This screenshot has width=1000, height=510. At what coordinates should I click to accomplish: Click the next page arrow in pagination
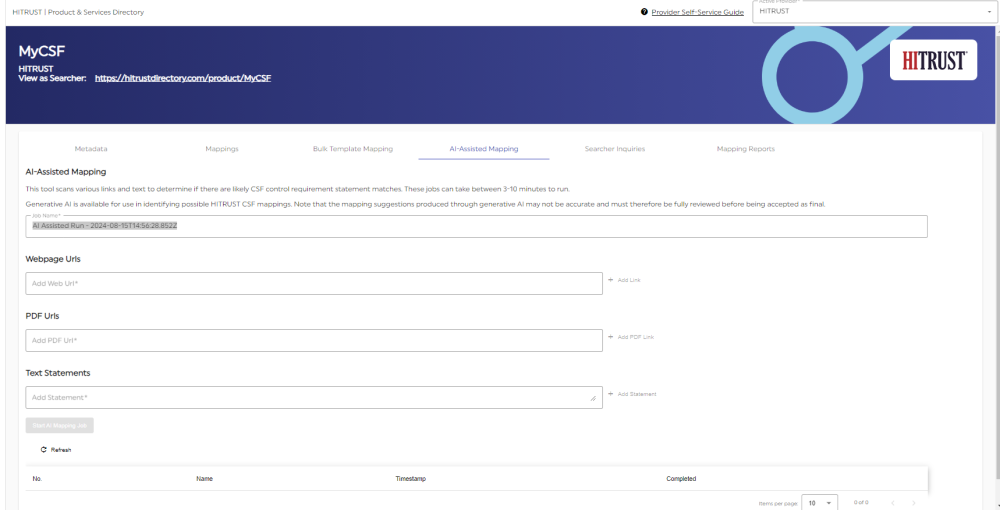pos(914,503)
